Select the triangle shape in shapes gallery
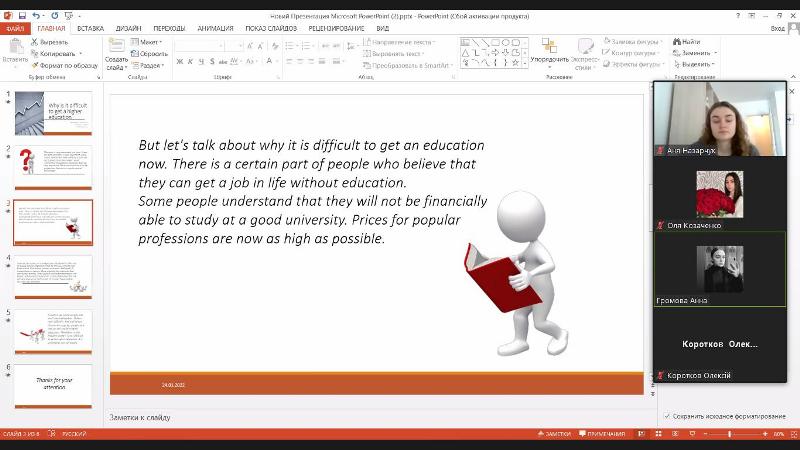This screenshot has width=800, height=450. pos(465,53)
